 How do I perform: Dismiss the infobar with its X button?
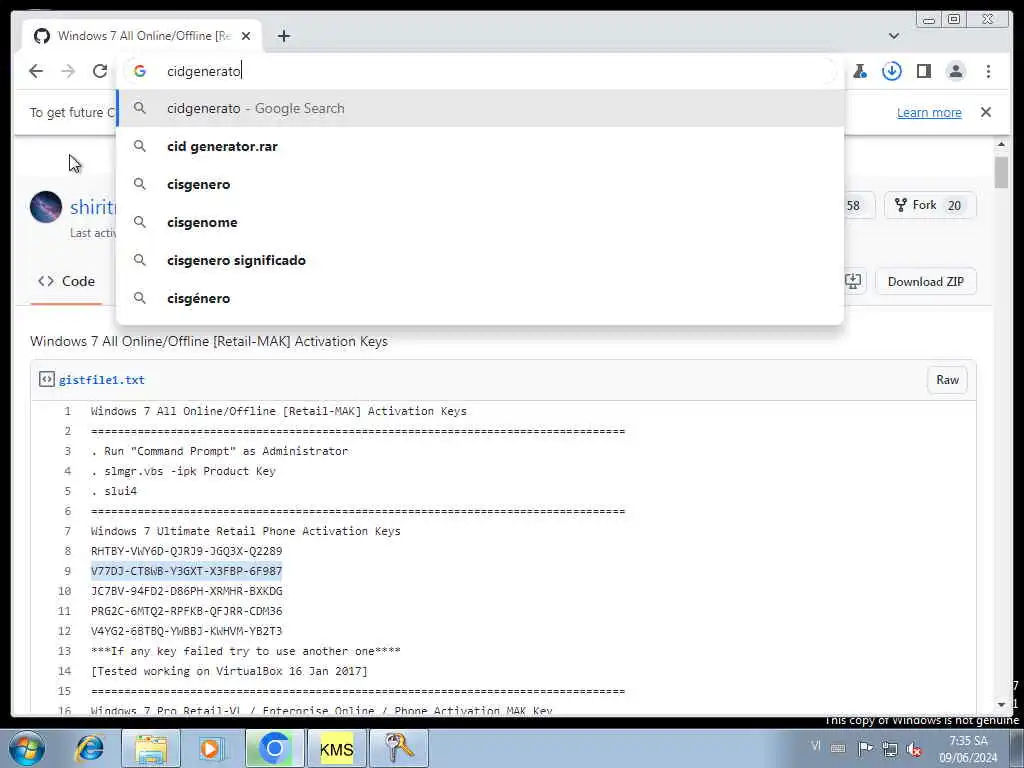tap(985, 112)
